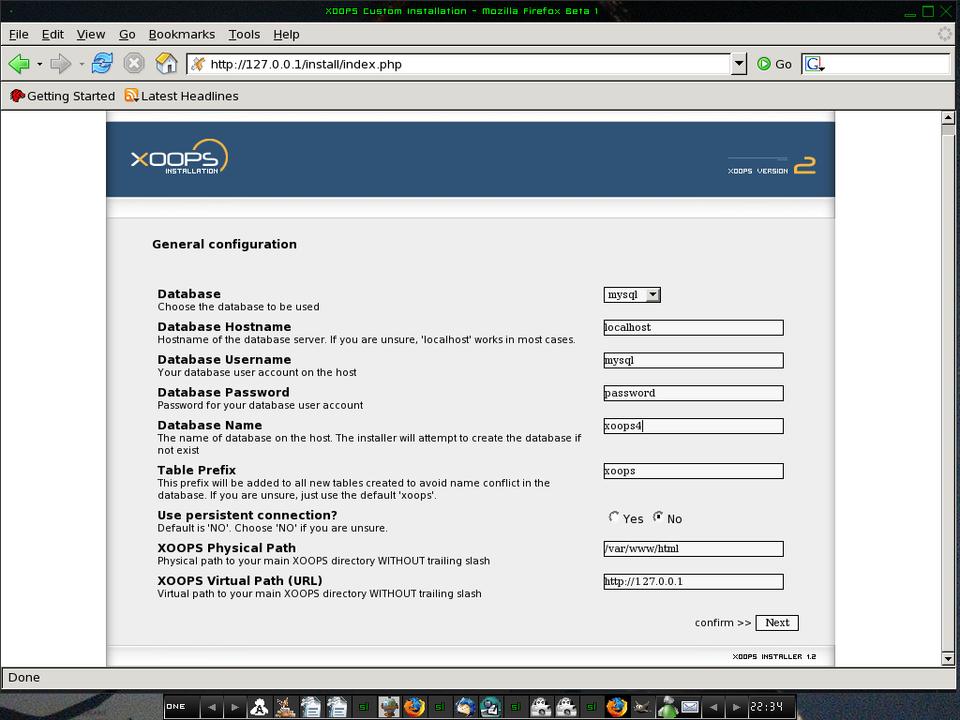Click the green Go button
960x720 pixels.
click(x=774, y=64)
